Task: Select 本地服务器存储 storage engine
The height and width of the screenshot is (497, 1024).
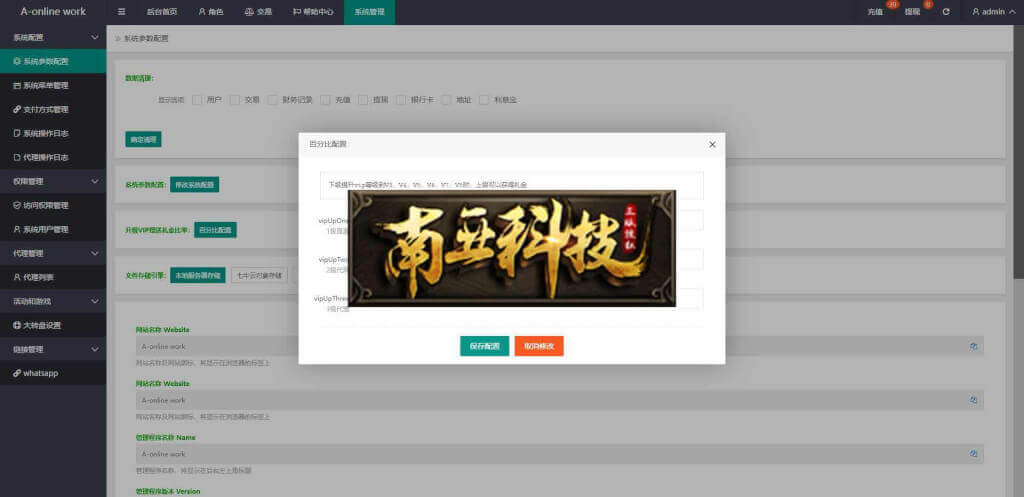Action: (x=198, y=275)
